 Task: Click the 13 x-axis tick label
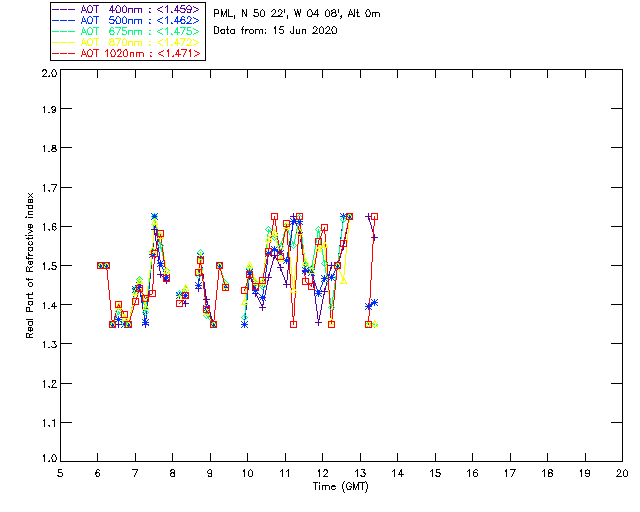(x=360, y=473)
